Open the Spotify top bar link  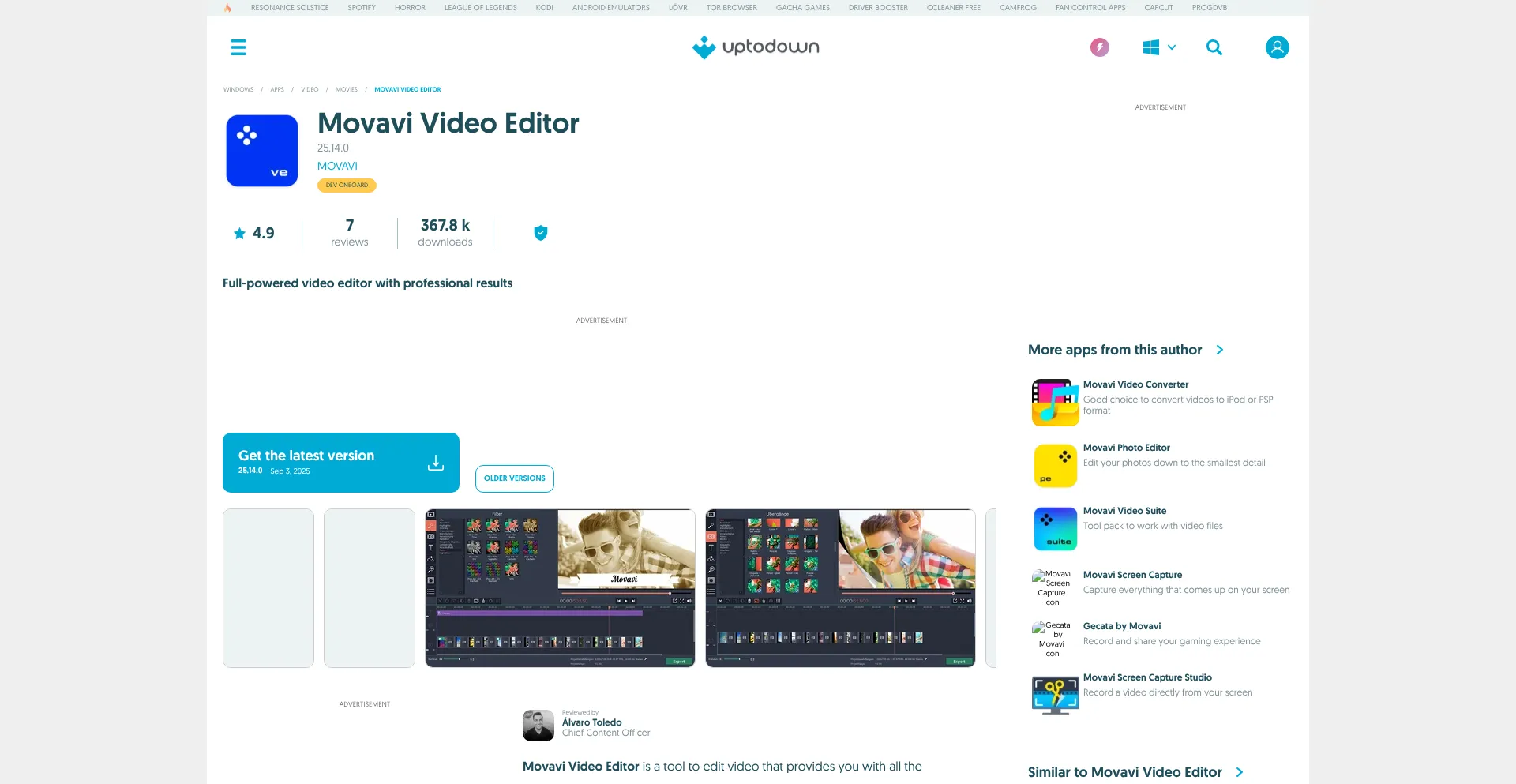pyautogui.click(x=362, y=8)
